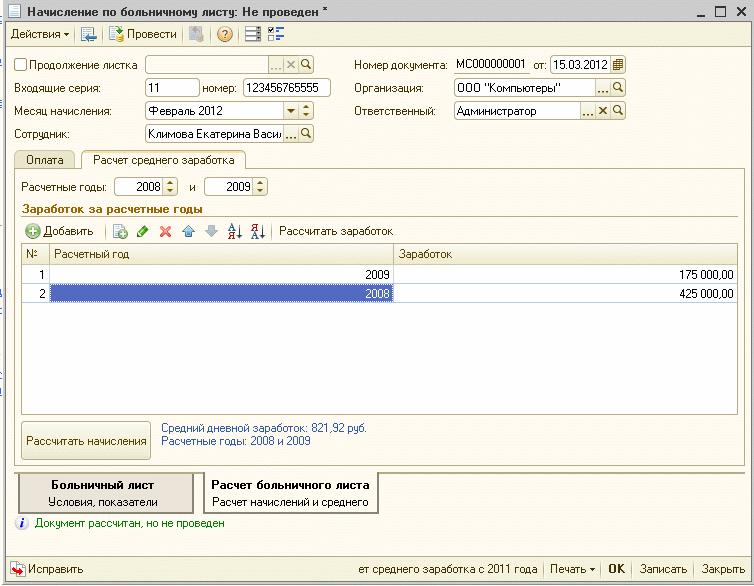Open the Больничный лист bottom page tab
Viewport: 754px width, 586px height.
105,493
